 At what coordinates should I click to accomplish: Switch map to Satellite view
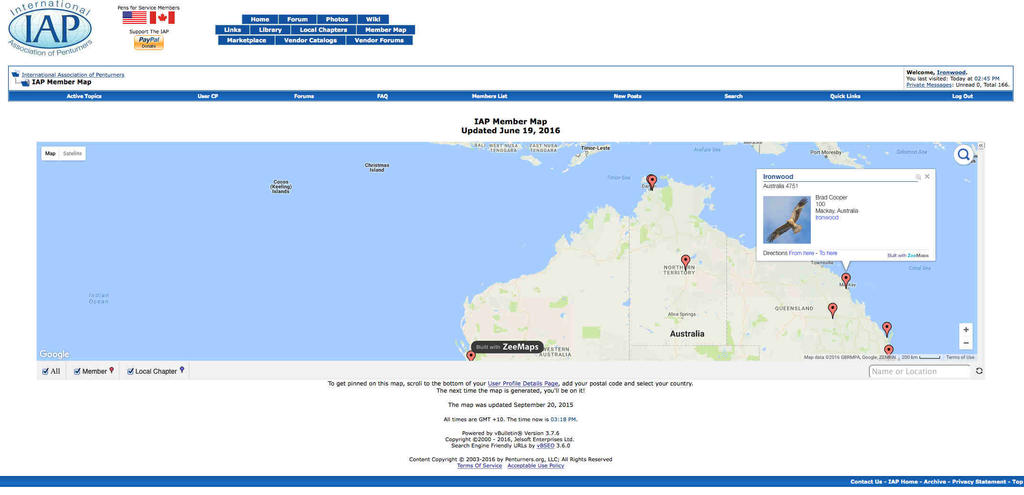(73, 153)
